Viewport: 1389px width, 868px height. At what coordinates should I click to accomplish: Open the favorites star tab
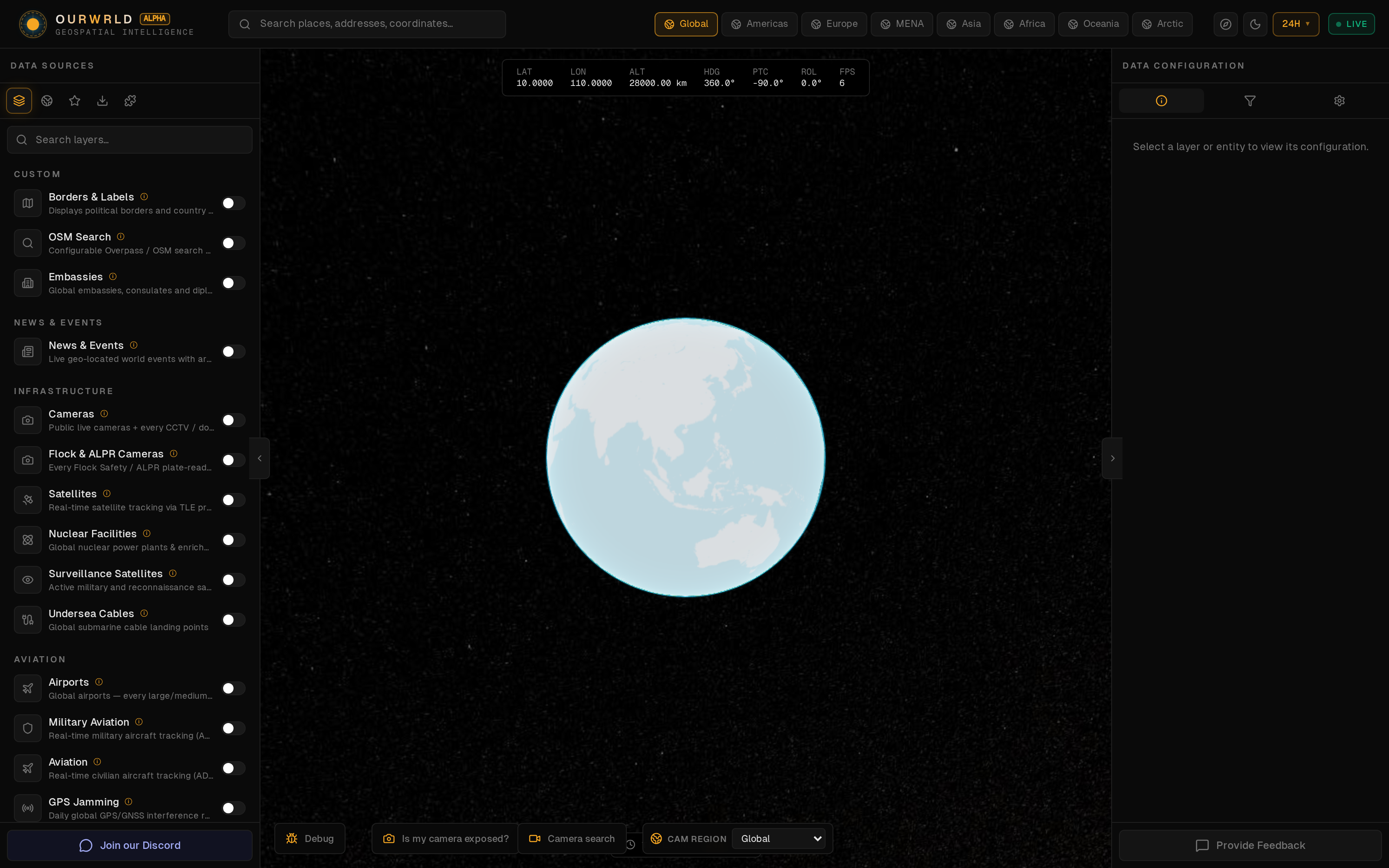pyautogui.click(x=75, y=100)
